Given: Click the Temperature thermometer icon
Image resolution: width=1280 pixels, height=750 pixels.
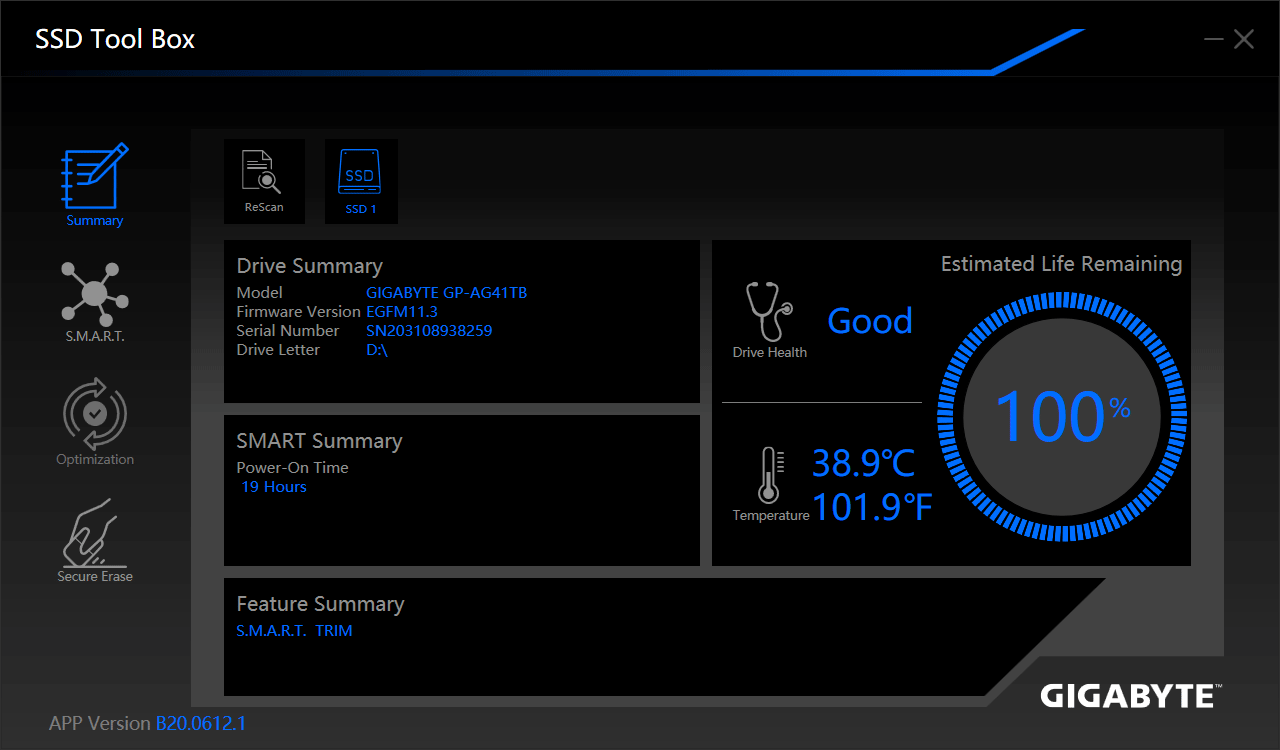Looking at the screenshot, I should tap(770, 474).
